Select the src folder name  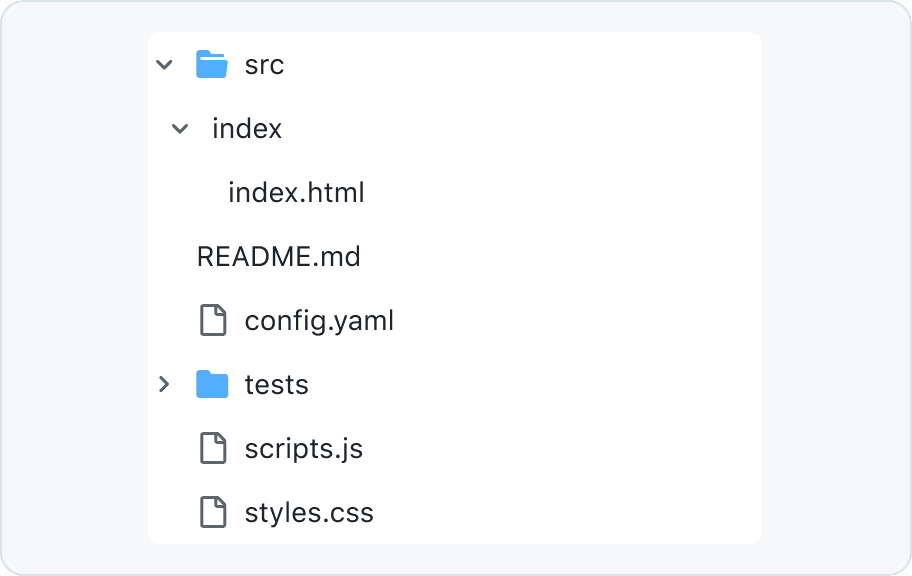pos(264,65)
